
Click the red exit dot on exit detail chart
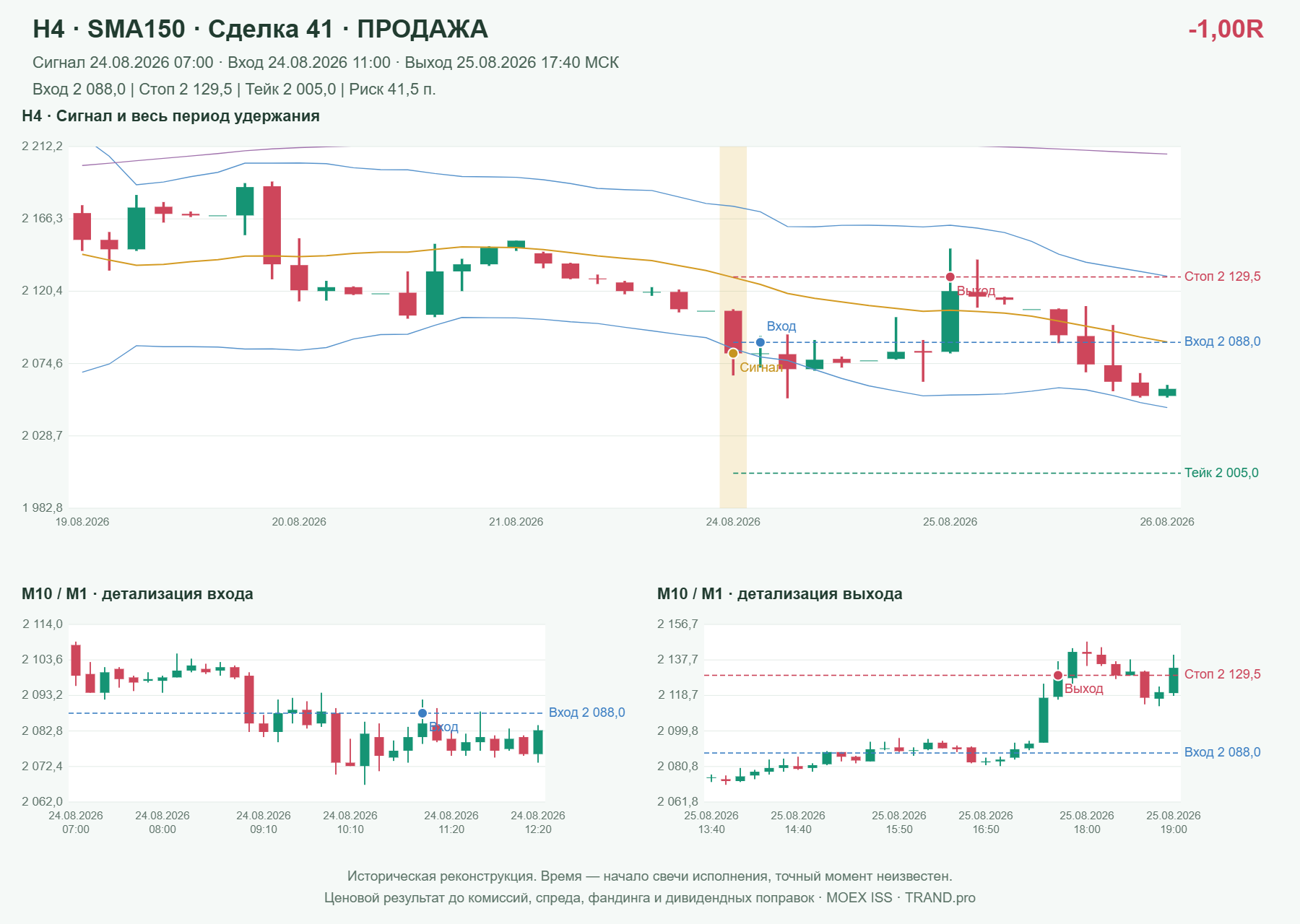tap(1058, 676)
